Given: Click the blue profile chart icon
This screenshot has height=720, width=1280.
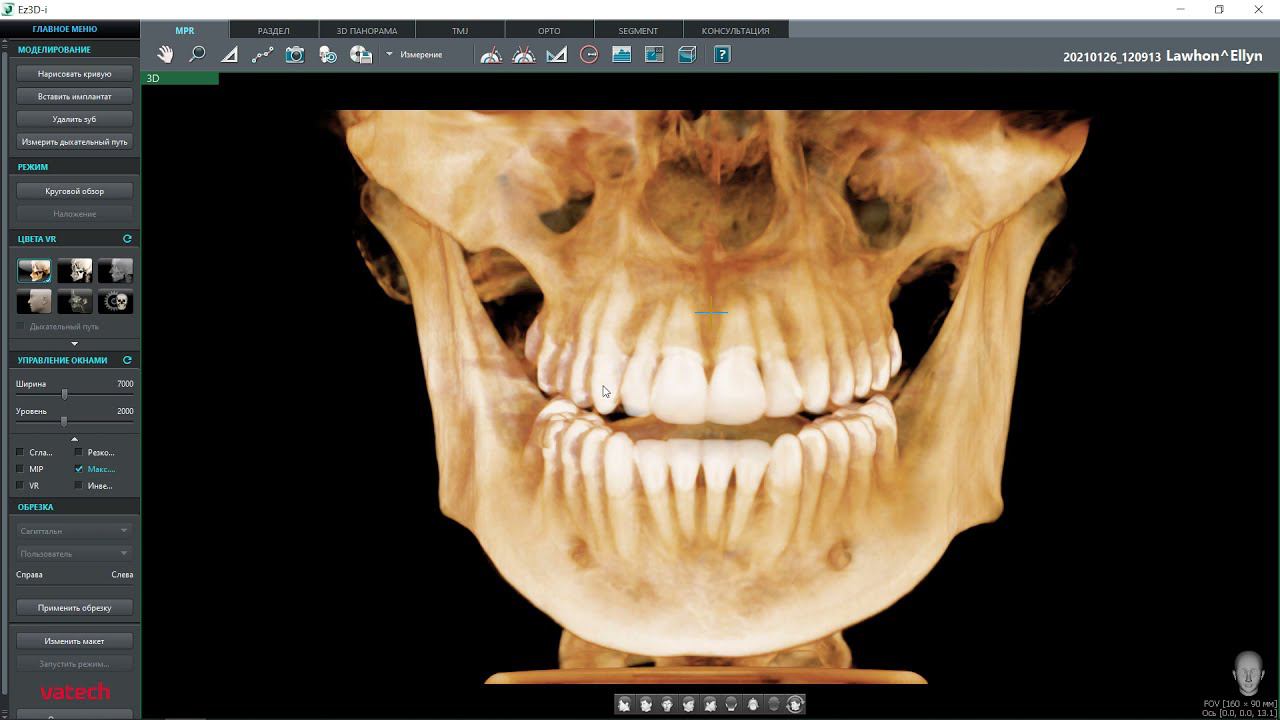Looking at the screenshot, I should 621,55.
